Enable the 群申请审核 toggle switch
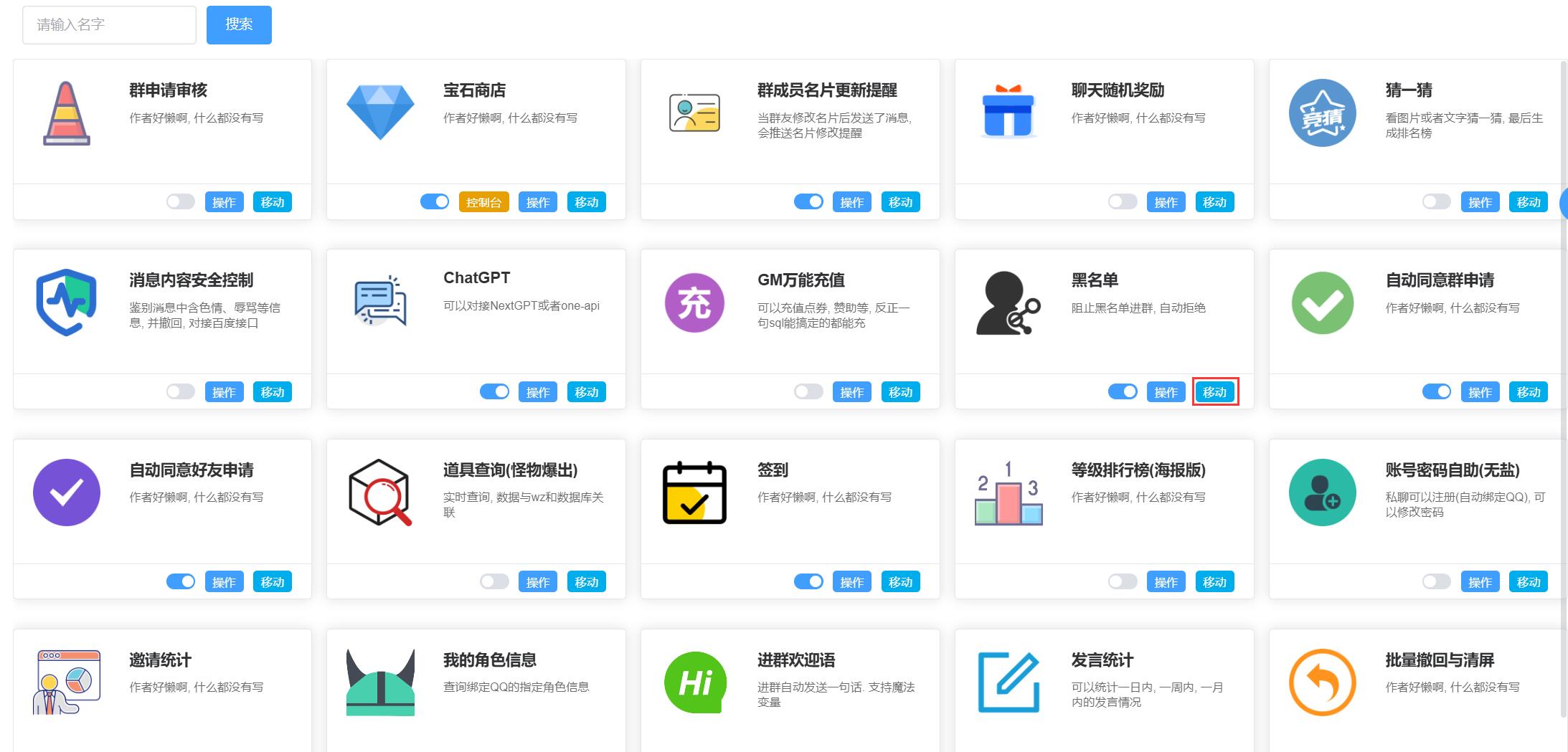The image size is (1568, 752). tap(180, 202)
